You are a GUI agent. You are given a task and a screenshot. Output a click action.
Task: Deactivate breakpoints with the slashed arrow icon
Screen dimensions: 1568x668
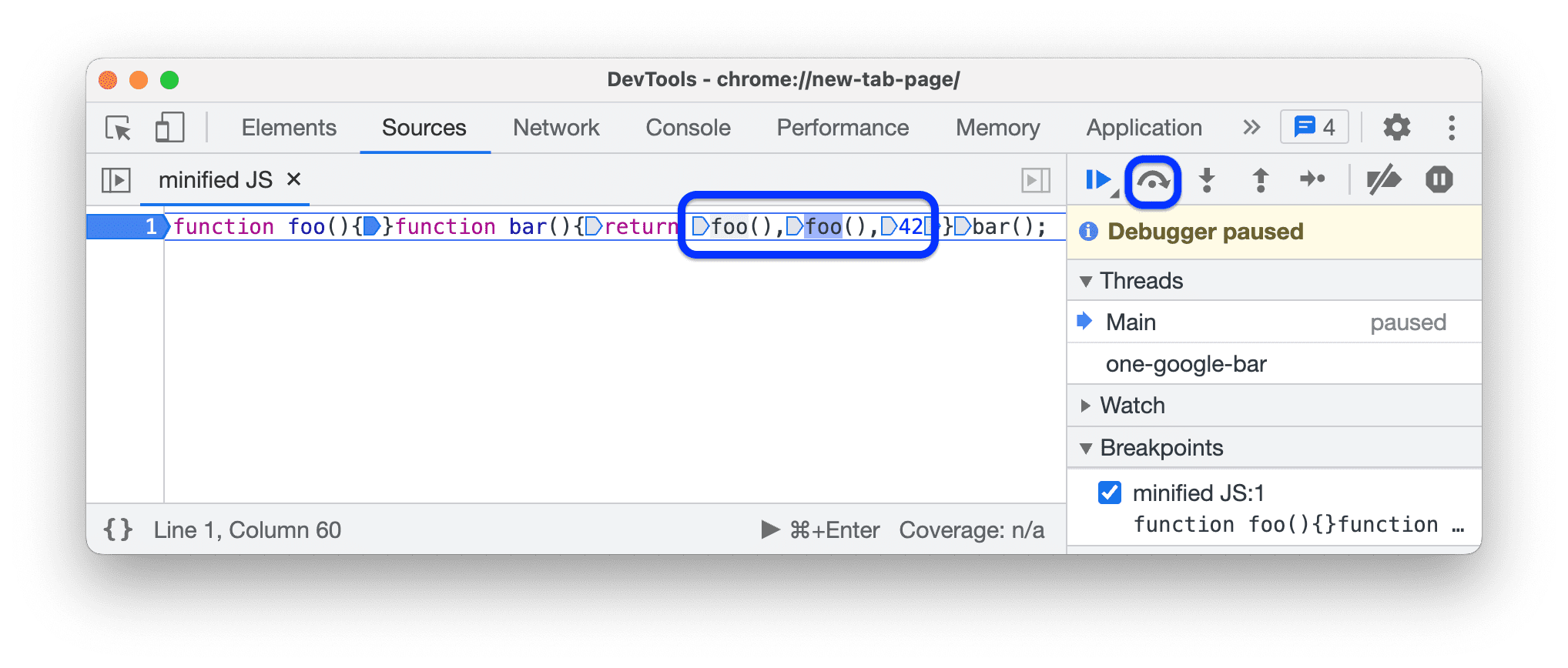[1383, 180]
